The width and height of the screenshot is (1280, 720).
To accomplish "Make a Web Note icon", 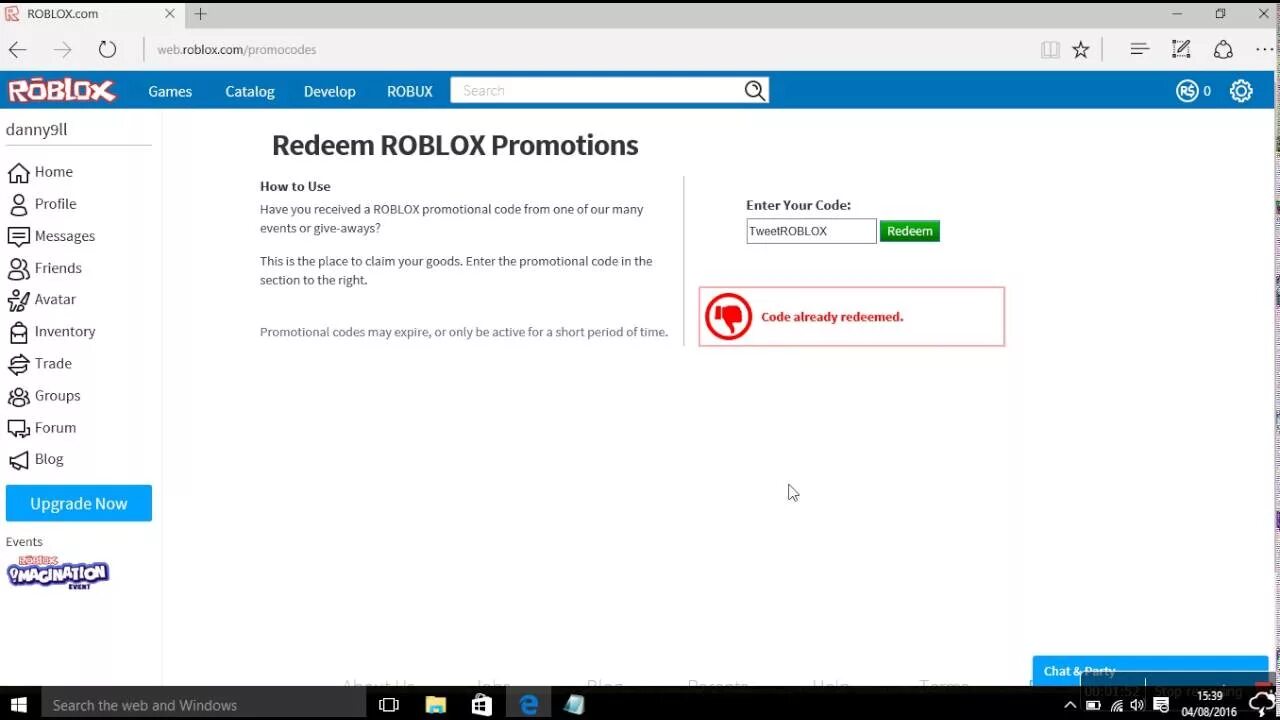I will click(x=1181, y=49).
